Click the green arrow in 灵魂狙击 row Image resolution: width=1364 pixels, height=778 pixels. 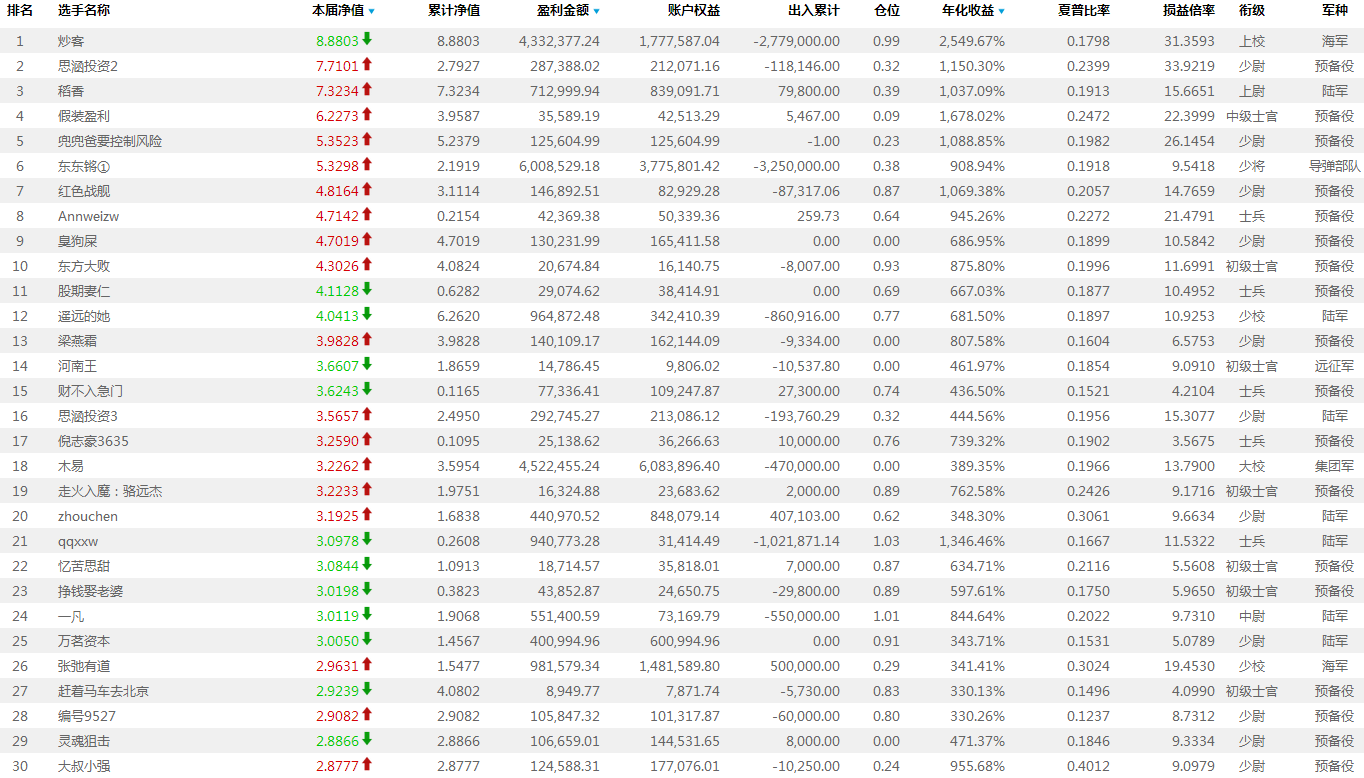click(x=367, y=739)
